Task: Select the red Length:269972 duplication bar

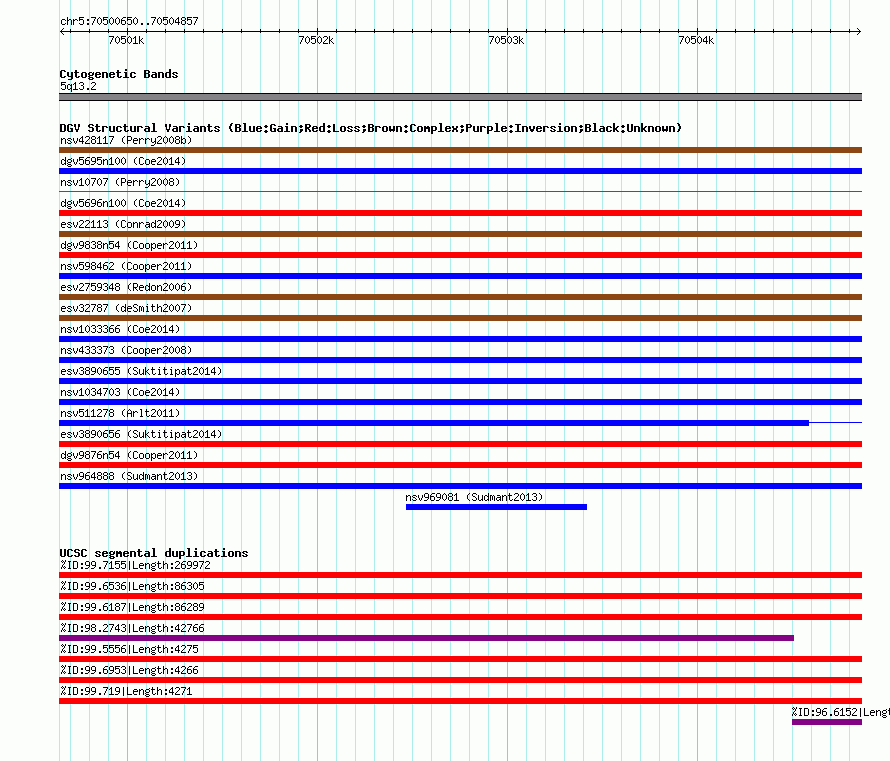Action: pyautogui.click(x=460, y=575)
